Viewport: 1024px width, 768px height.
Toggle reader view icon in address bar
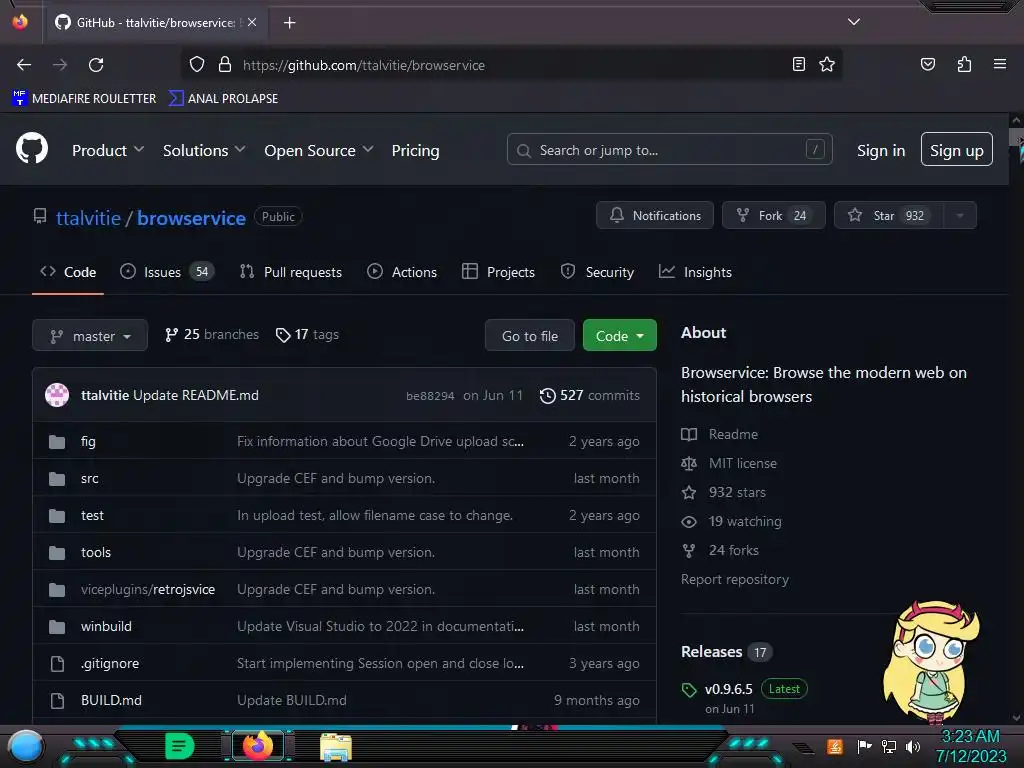[x=798, y=64]
